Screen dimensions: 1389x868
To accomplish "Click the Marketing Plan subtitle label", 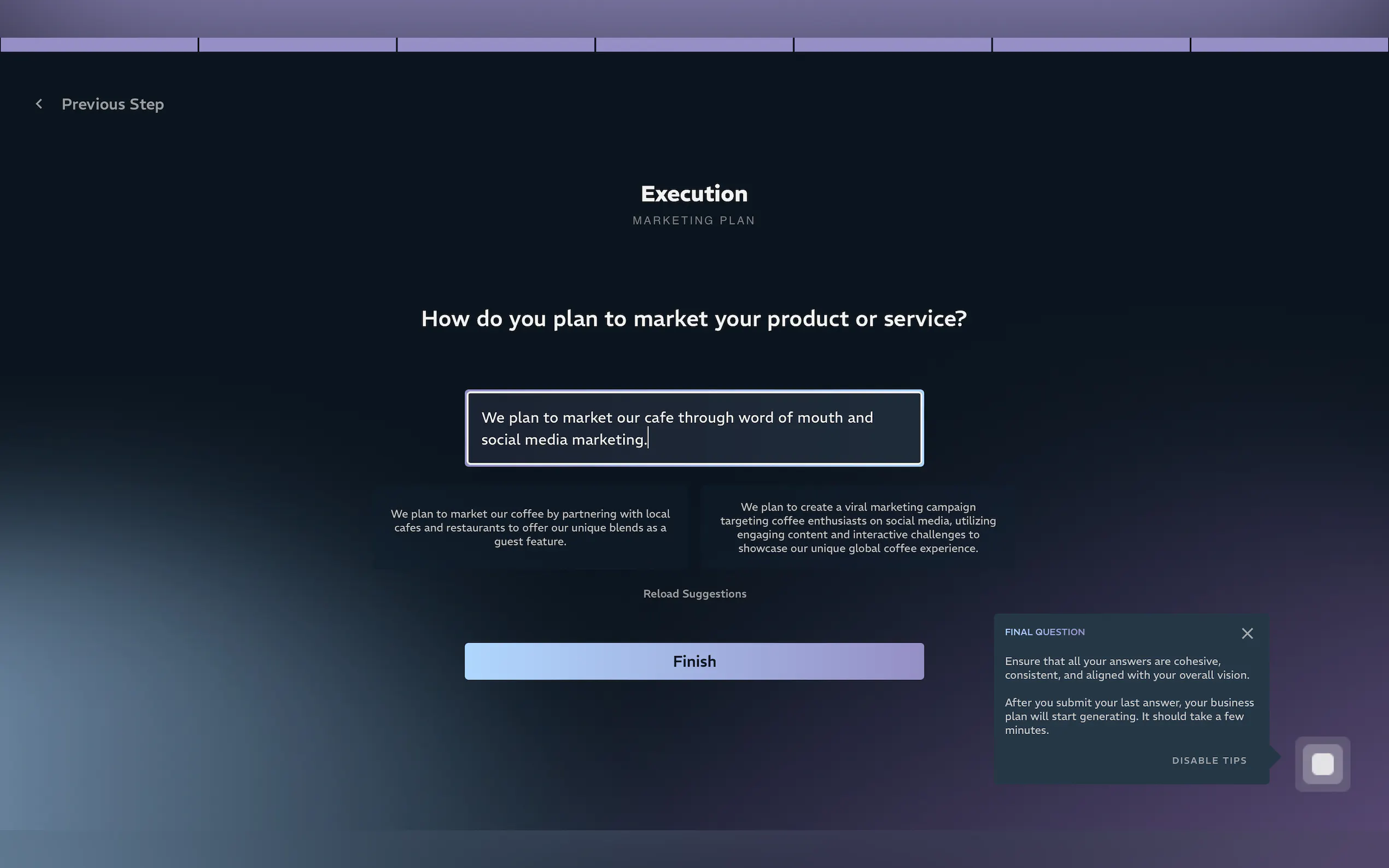I will pyautogui.click(x=693, y=220).
